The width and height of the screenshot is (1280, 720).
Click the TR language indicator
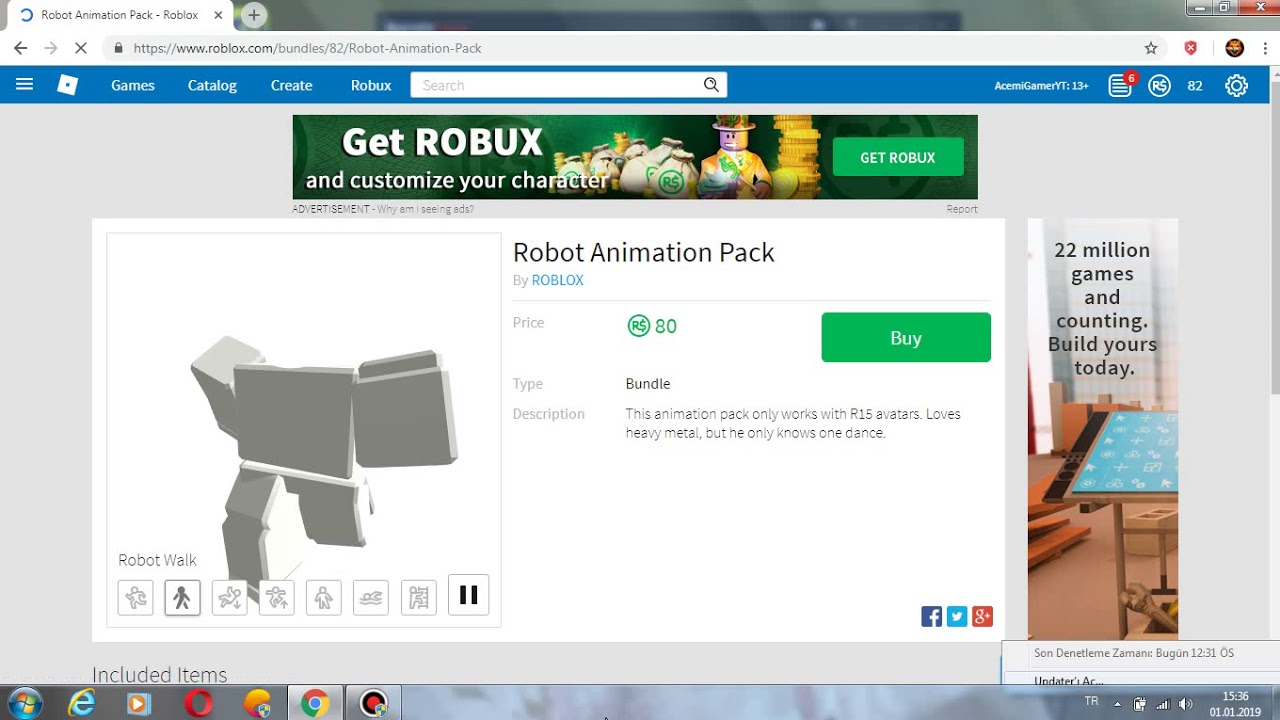pos(1091,702)
